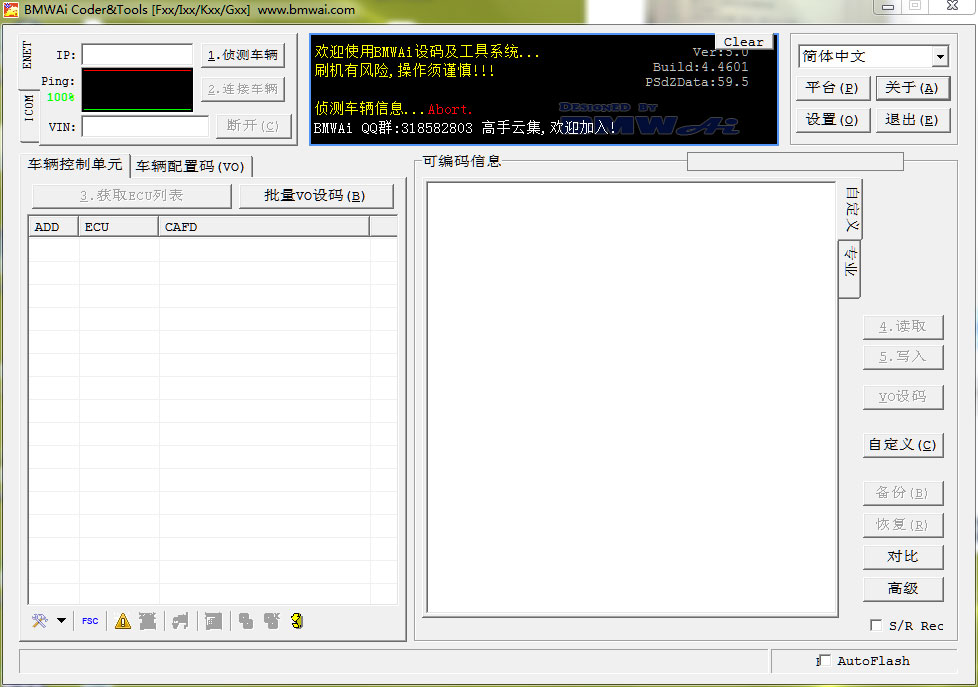Click the 自定义 (C) button
The width and height of the screenshot is (978, 687).
click(903, 445)
